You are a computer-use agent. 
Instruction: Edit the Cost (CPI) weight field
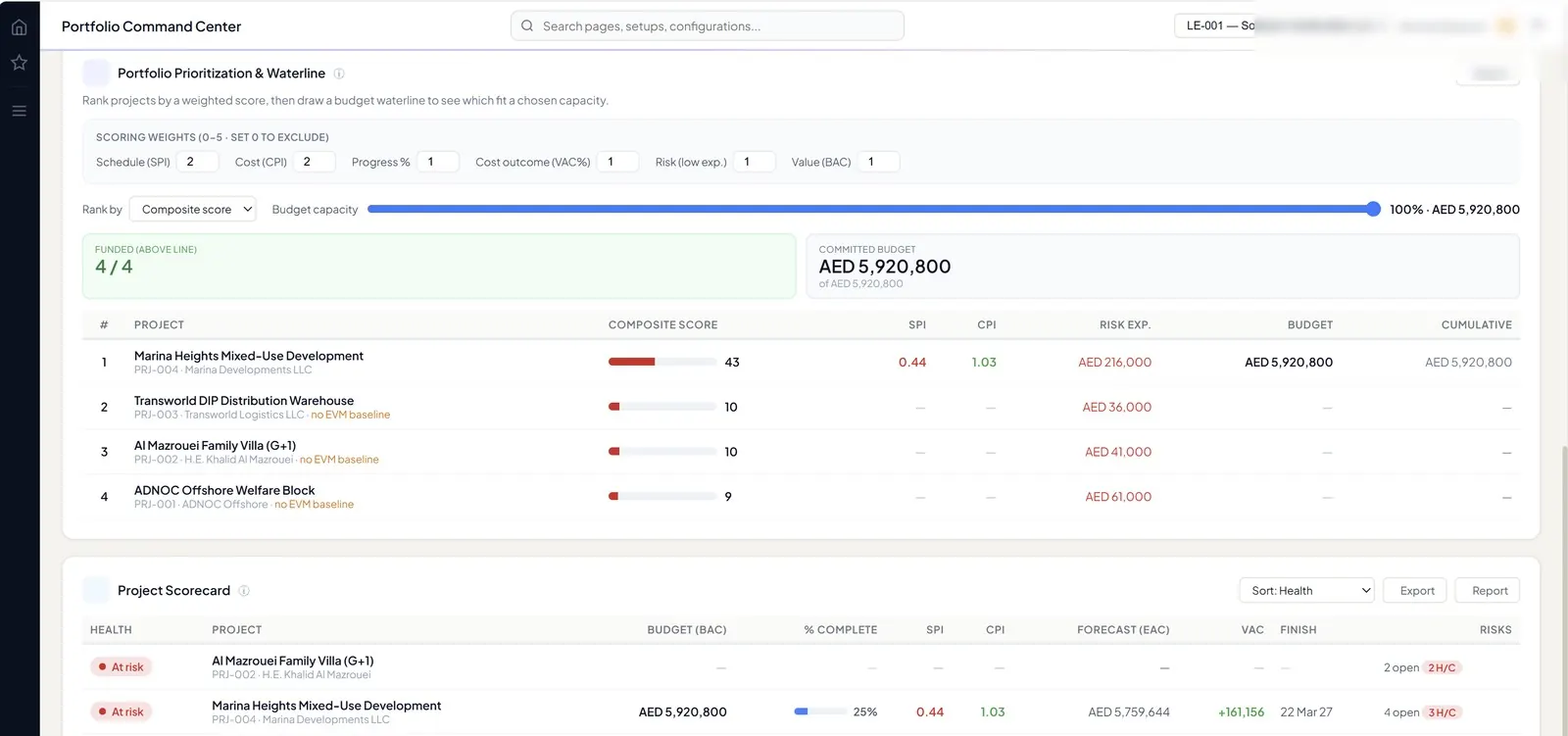coord(315,162)
